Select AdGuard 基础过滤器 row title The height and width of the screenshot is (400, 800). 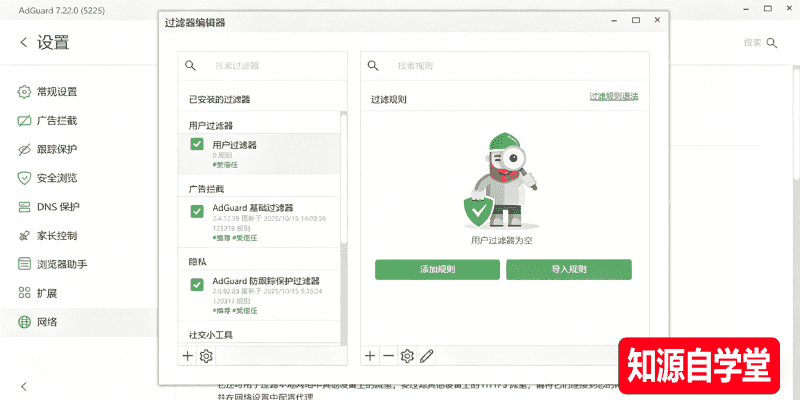(253, 208)
